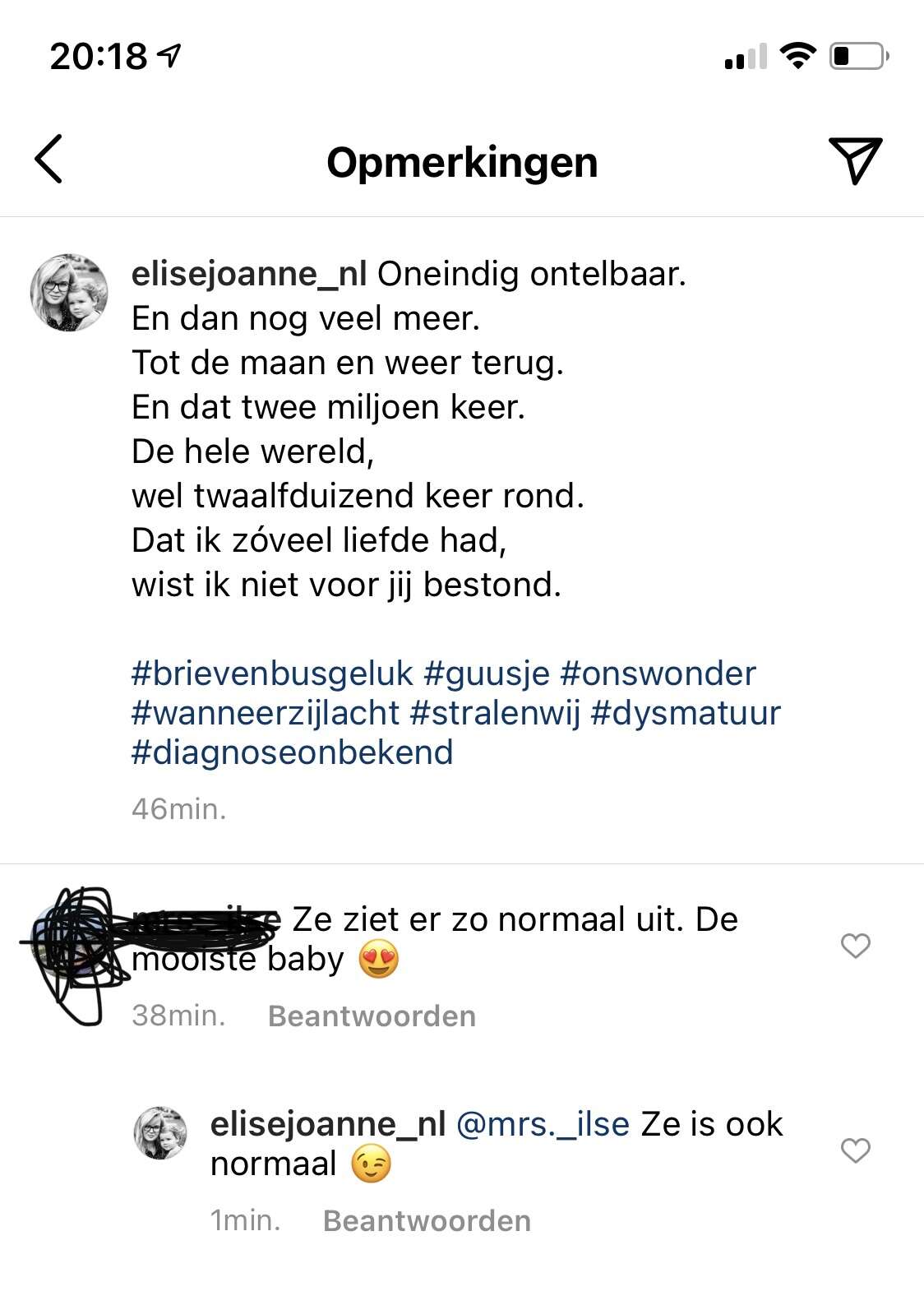Tap elisejoanne_nl username in the reply

328,1124
